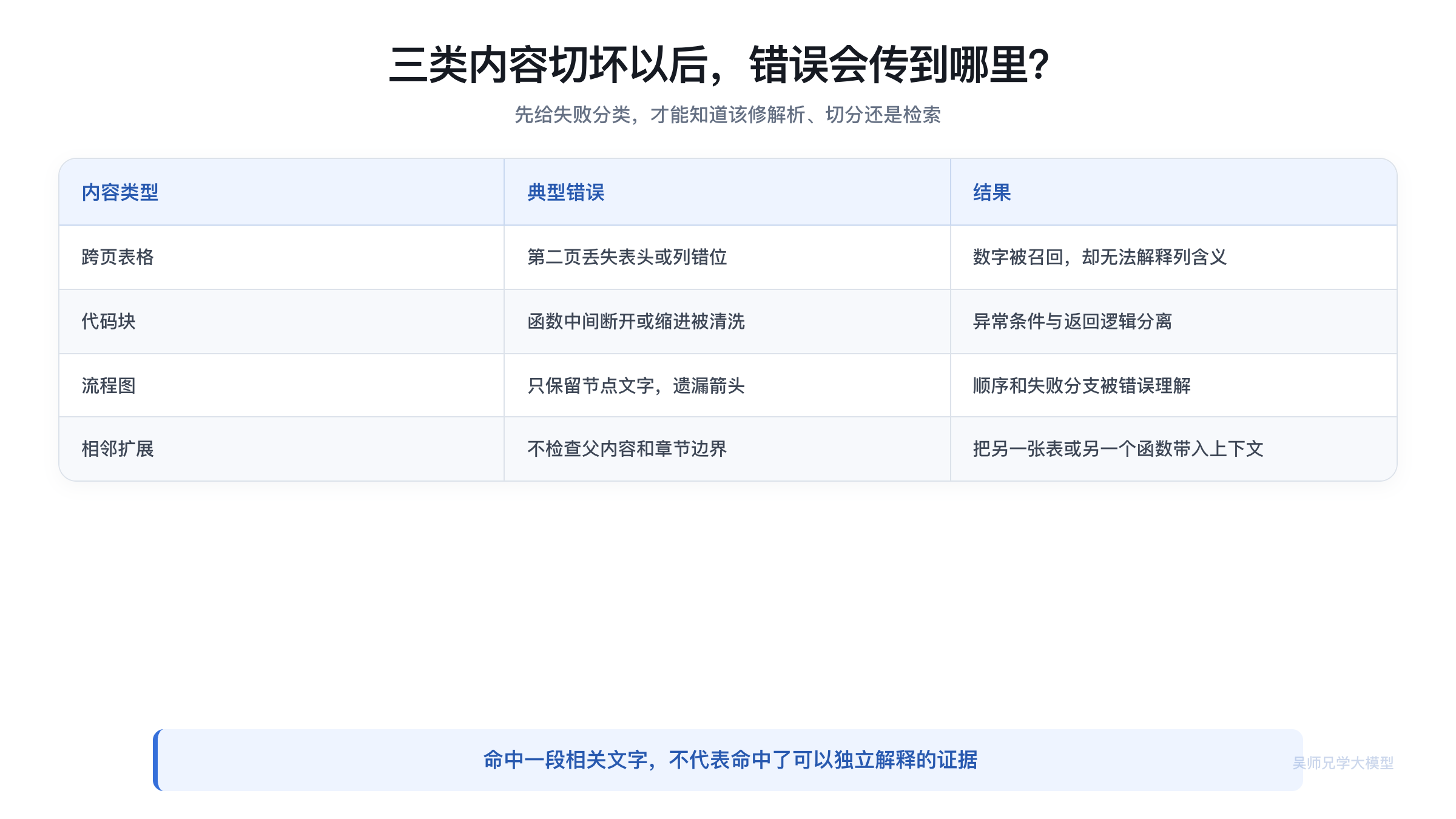Click the 跨页表格 cell

pyautogui.click(x=281, y=257)
